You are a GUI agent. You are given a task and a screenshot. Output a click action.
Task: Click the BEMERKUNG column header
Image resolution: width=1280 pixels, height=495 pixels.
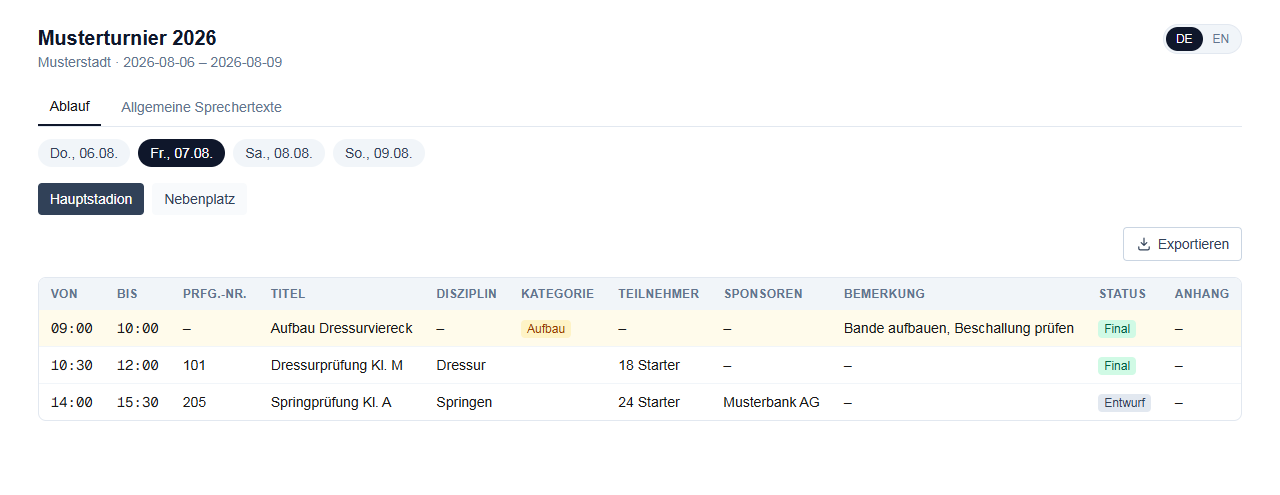point(884,294)
